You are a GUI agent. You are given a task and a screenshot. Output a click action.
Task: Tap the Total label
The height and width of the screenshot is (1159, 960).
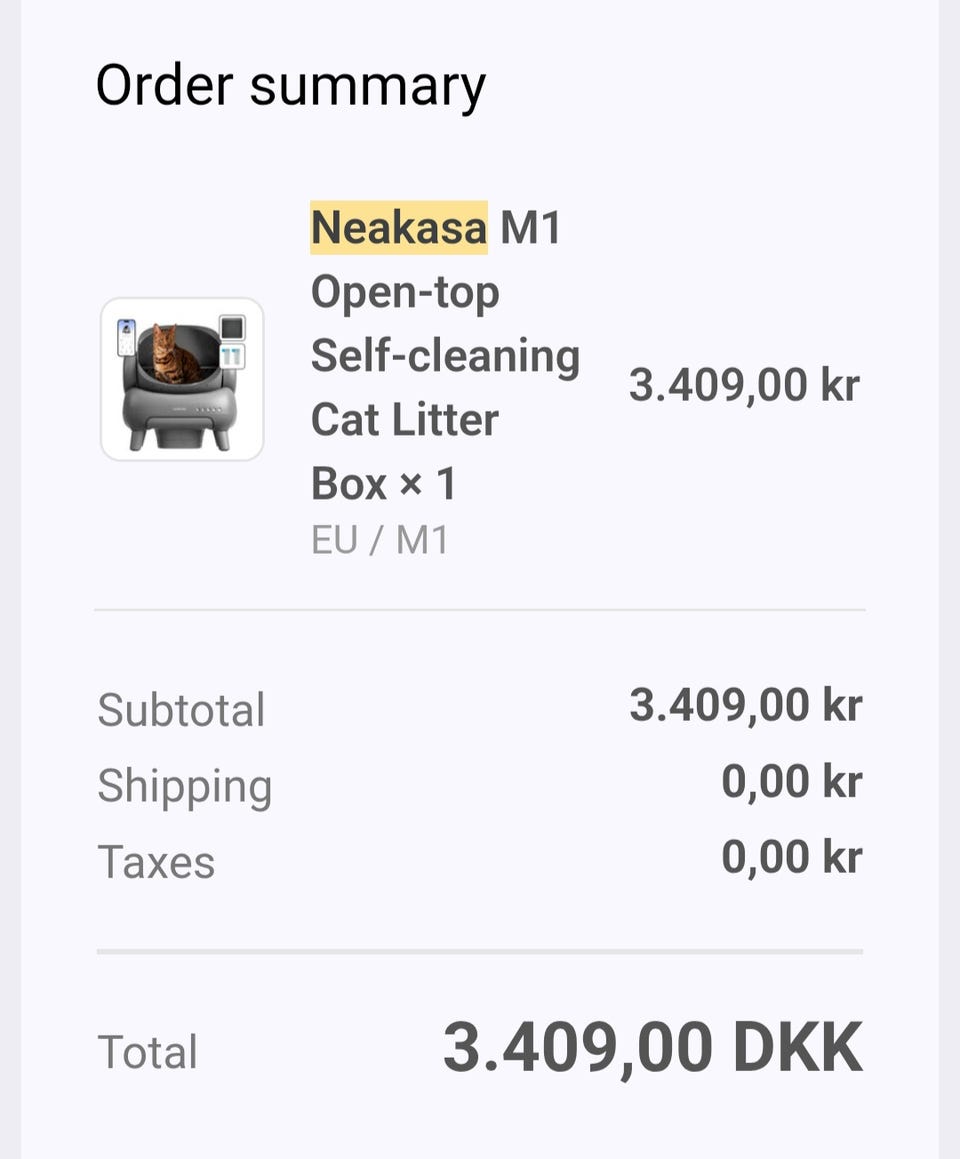coord(148,1052)
